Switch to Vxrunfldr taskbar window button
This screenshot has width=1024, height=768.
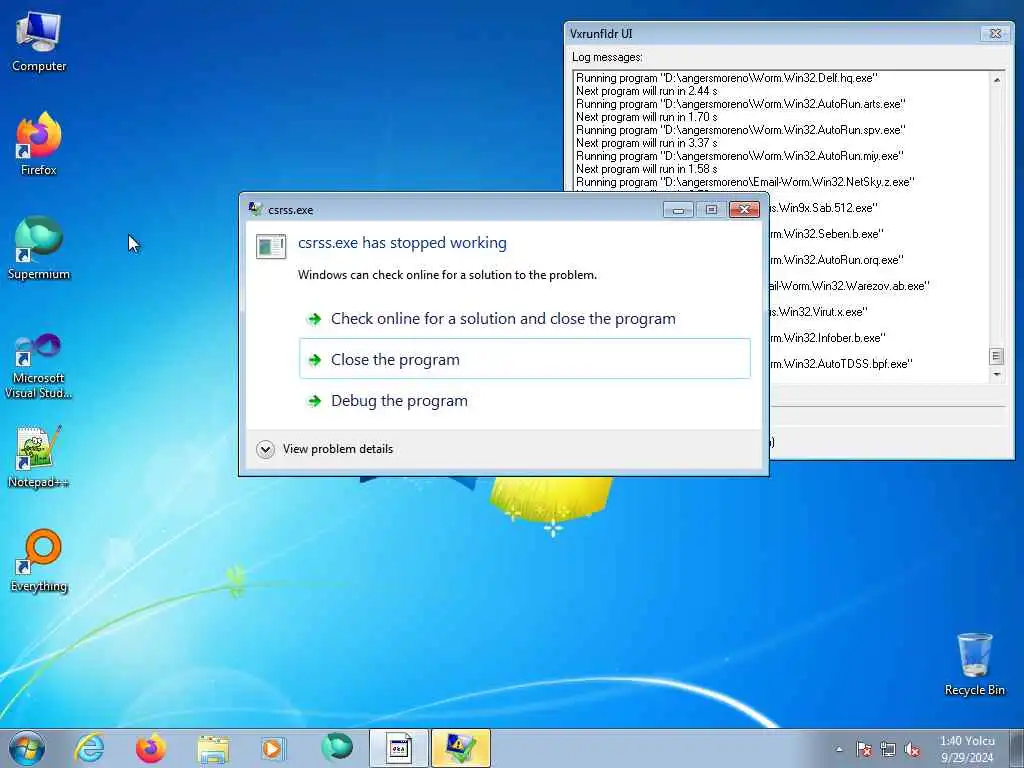tap(398, 748)
